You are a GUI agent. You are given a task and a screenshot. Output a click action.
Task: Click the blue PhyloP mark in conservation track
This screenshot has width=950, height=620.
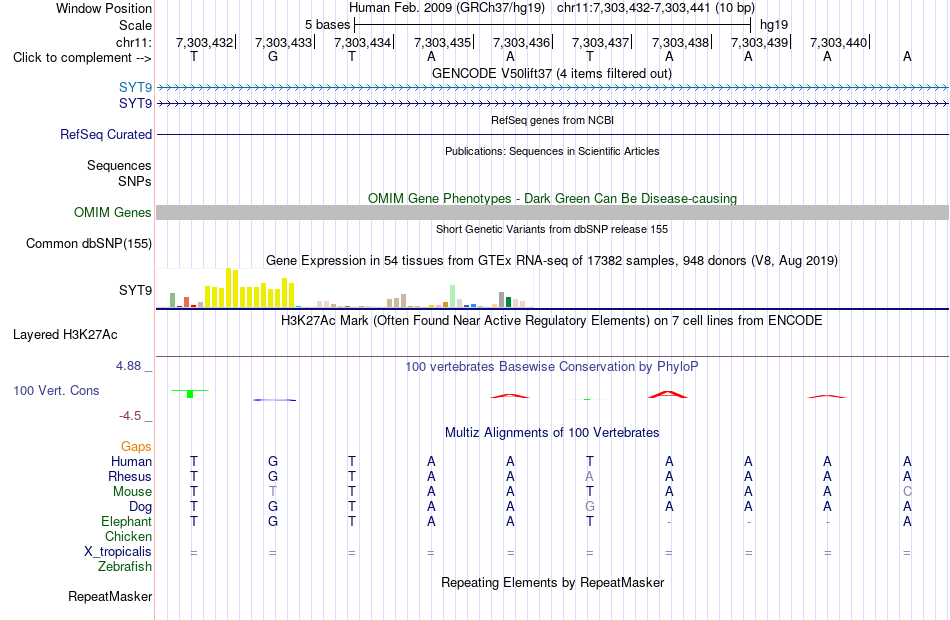[274, 400]
